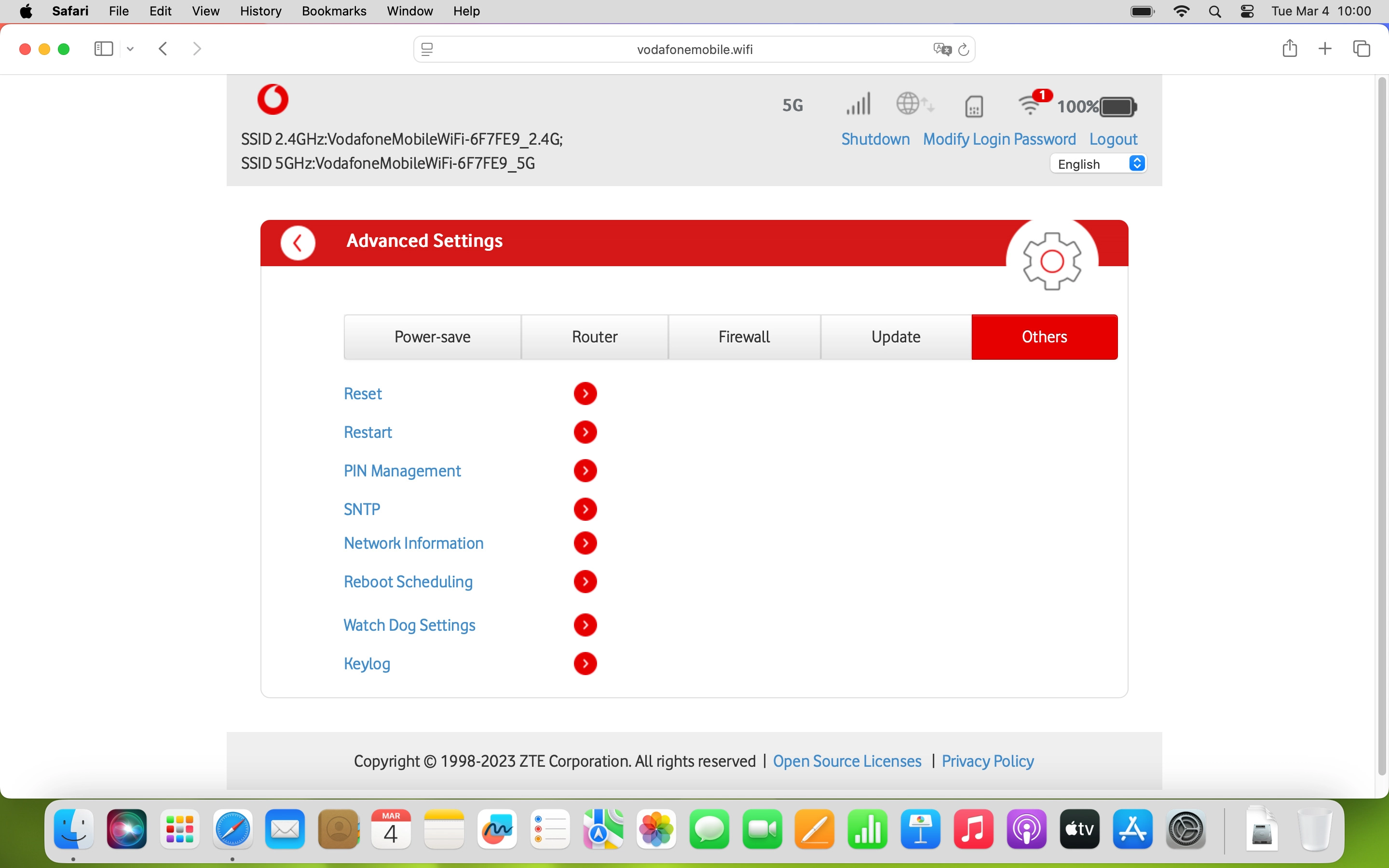Click the settings gear icon in red header
Viewport: 1389px width, 868px height.
[x=1051, y=261]
